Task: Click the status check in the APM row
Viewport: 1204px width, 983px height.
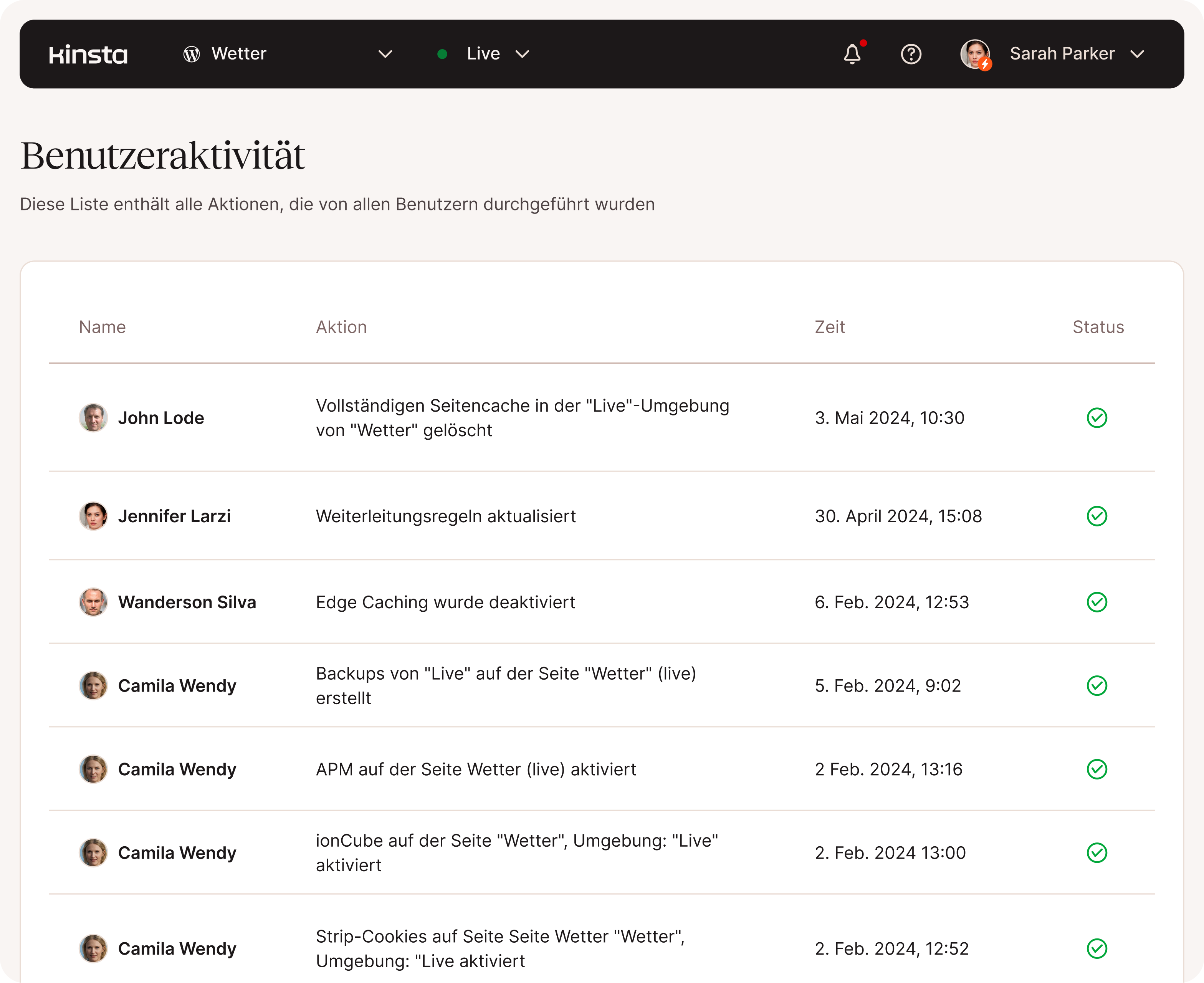Action: click(x=1096, y=769)
